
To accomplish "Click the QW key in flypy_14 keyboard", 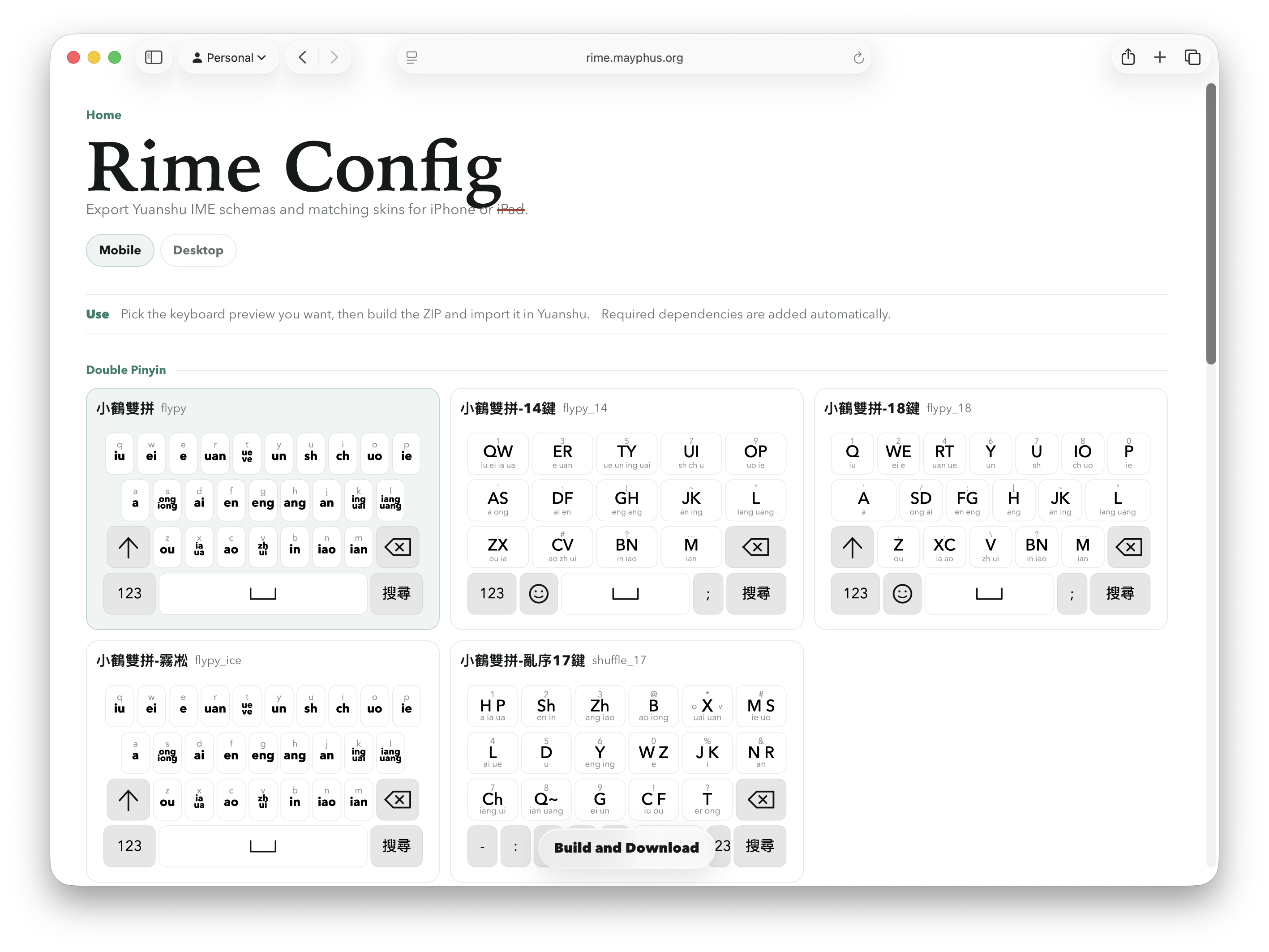I will [498, 454].
